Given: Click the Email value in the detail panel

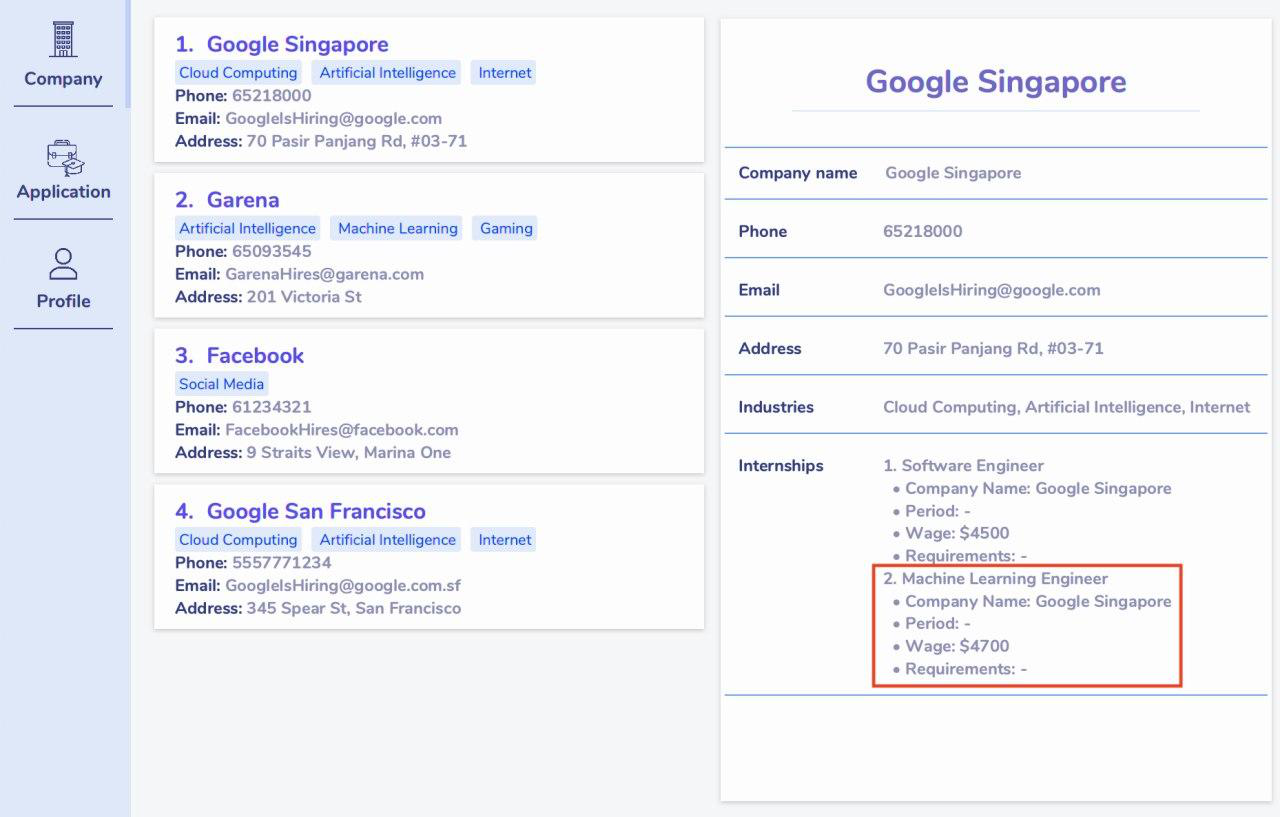Looking at the screenshot, I should click(x=991, y=290).
